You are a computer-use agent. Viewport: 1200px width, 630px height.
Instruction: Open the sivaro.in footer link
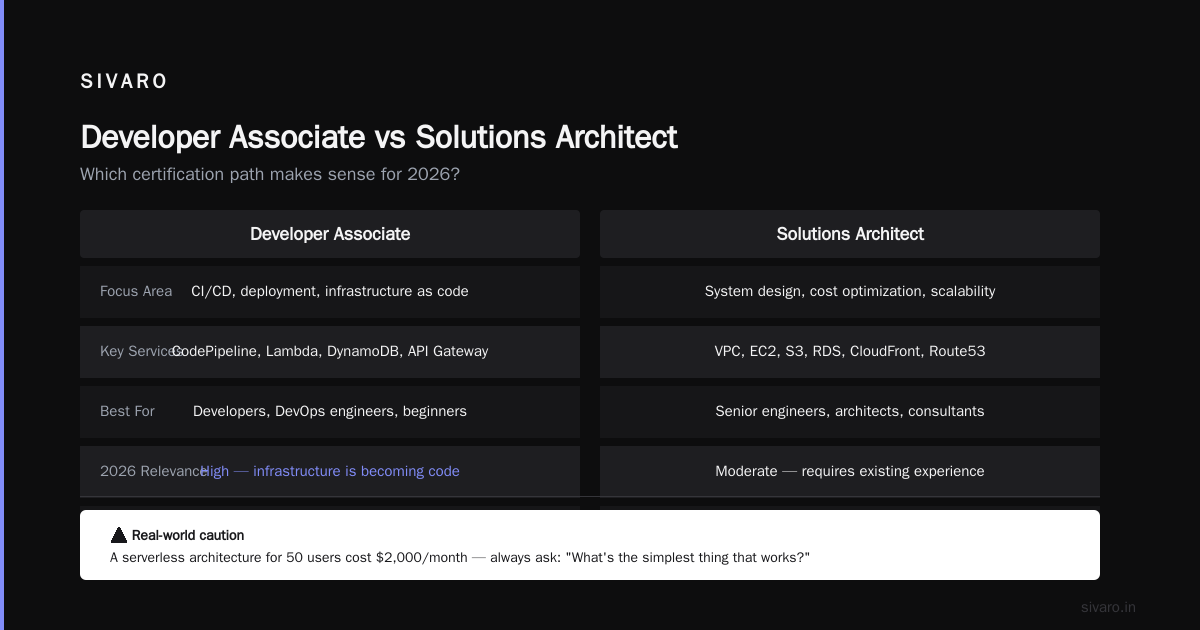pos(1109,607)
